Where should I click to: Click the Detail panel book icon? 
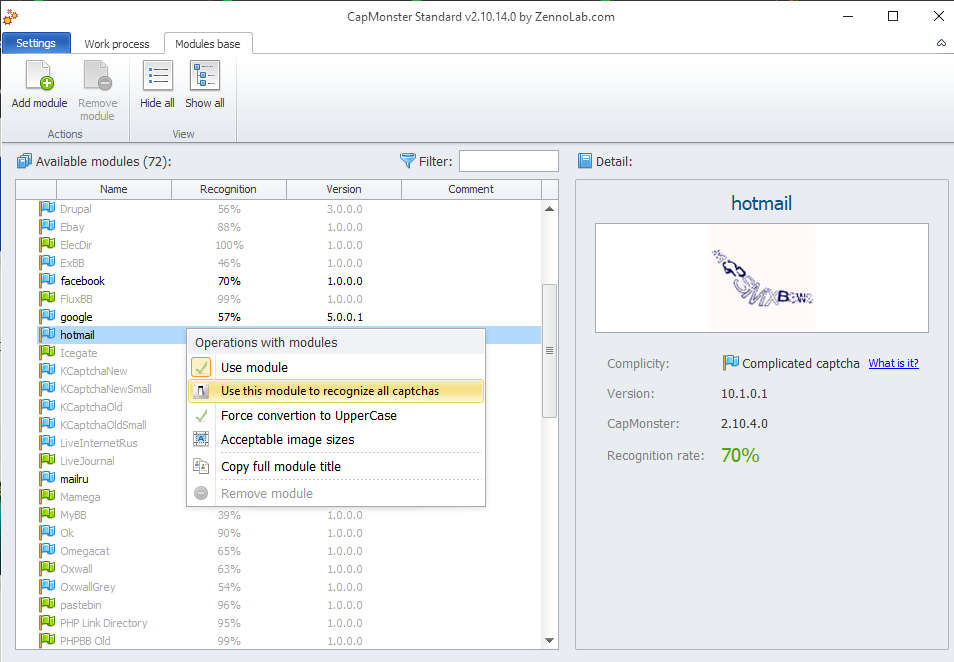[x=585, y=161]
